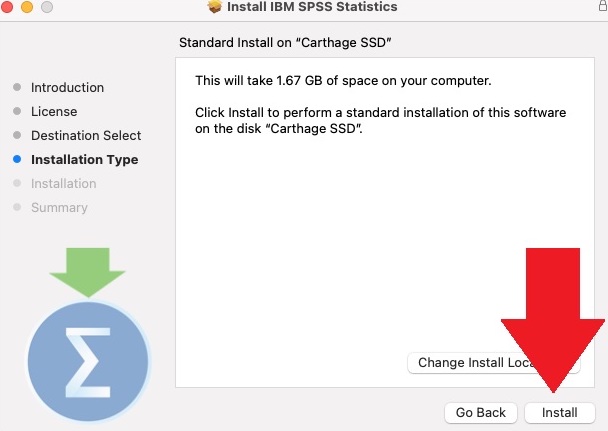
Task: Click the blue sigma SPSS logo
Action: coord(88,358)
